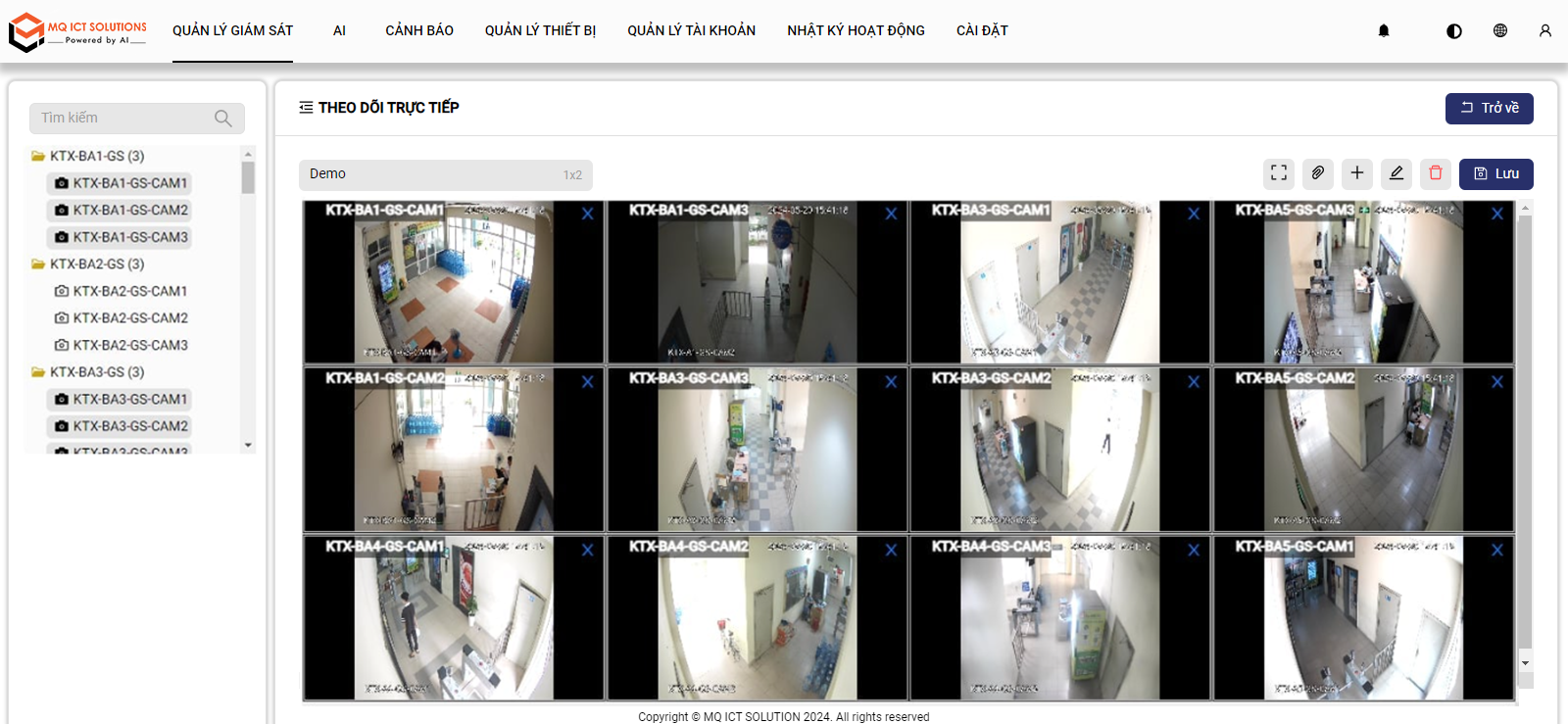Select the KTX-BA5-GS-CAM1 video feed
Image resolution: width=1568 pixels, height=724 pixels.
[1363, 617]
